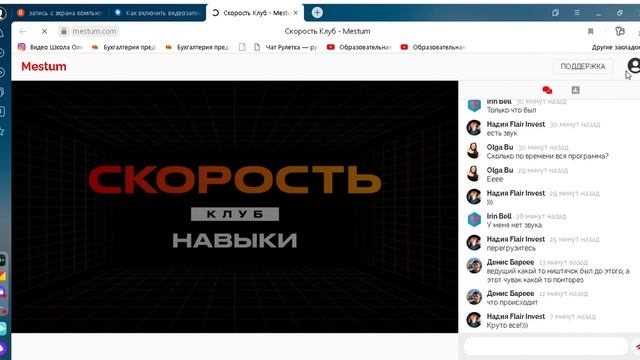Switch to 'Как включить видеозапись' tab
Image resolution: width=640 pixels, height=360 pixels.
click(158, 13)
